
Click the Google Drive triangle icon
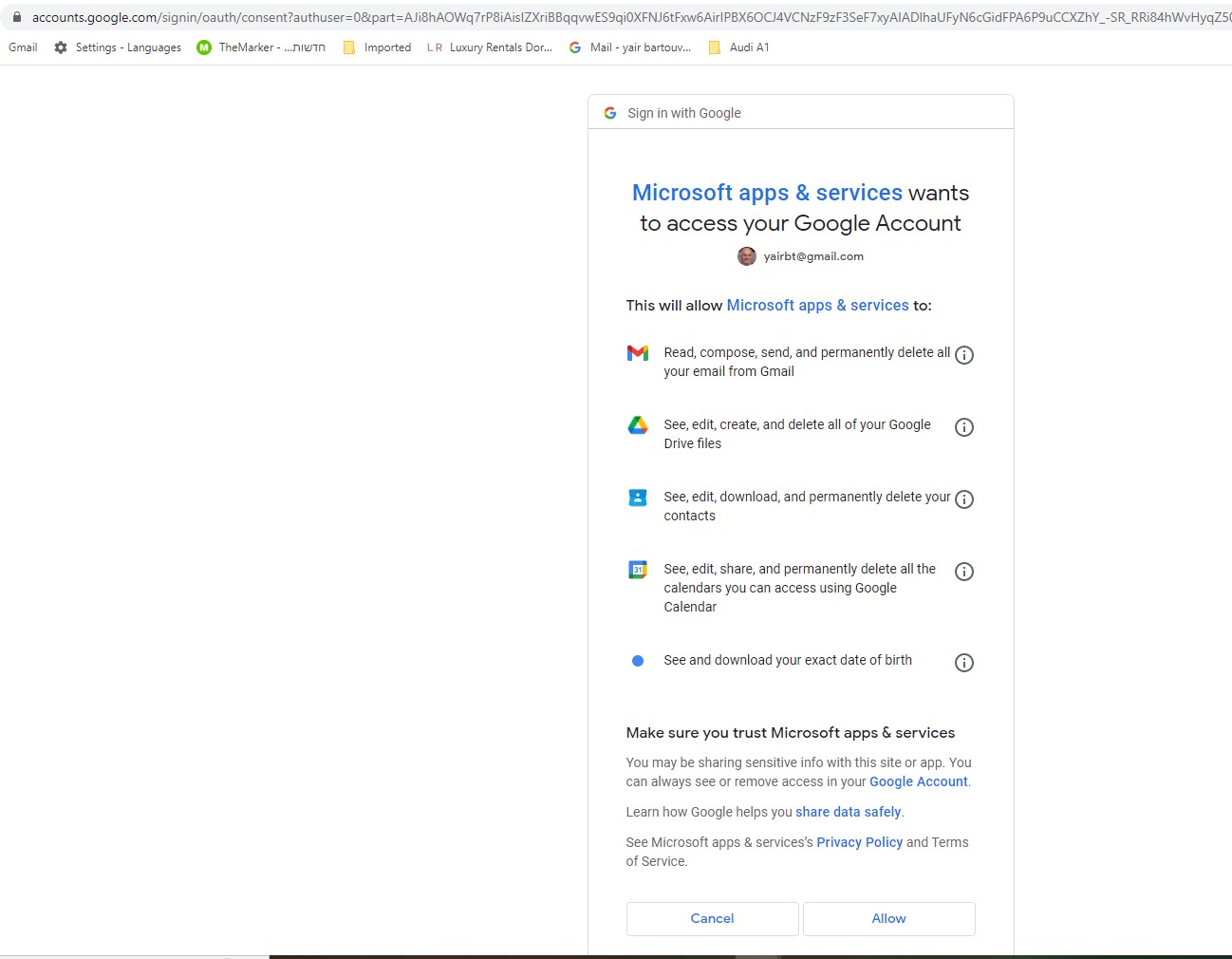[638, 425]
